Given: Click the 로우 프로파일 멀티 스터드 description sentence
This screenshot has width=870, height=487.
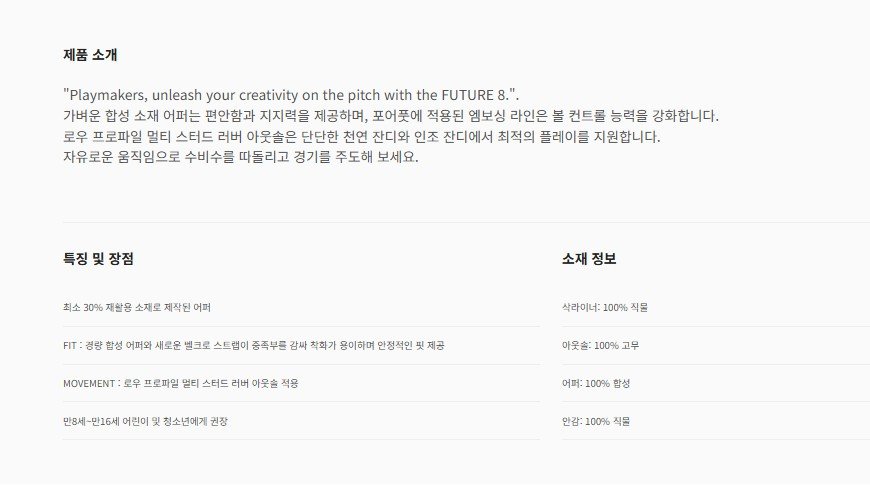Looking at the screenshot, I should click(x=362, y=136).
